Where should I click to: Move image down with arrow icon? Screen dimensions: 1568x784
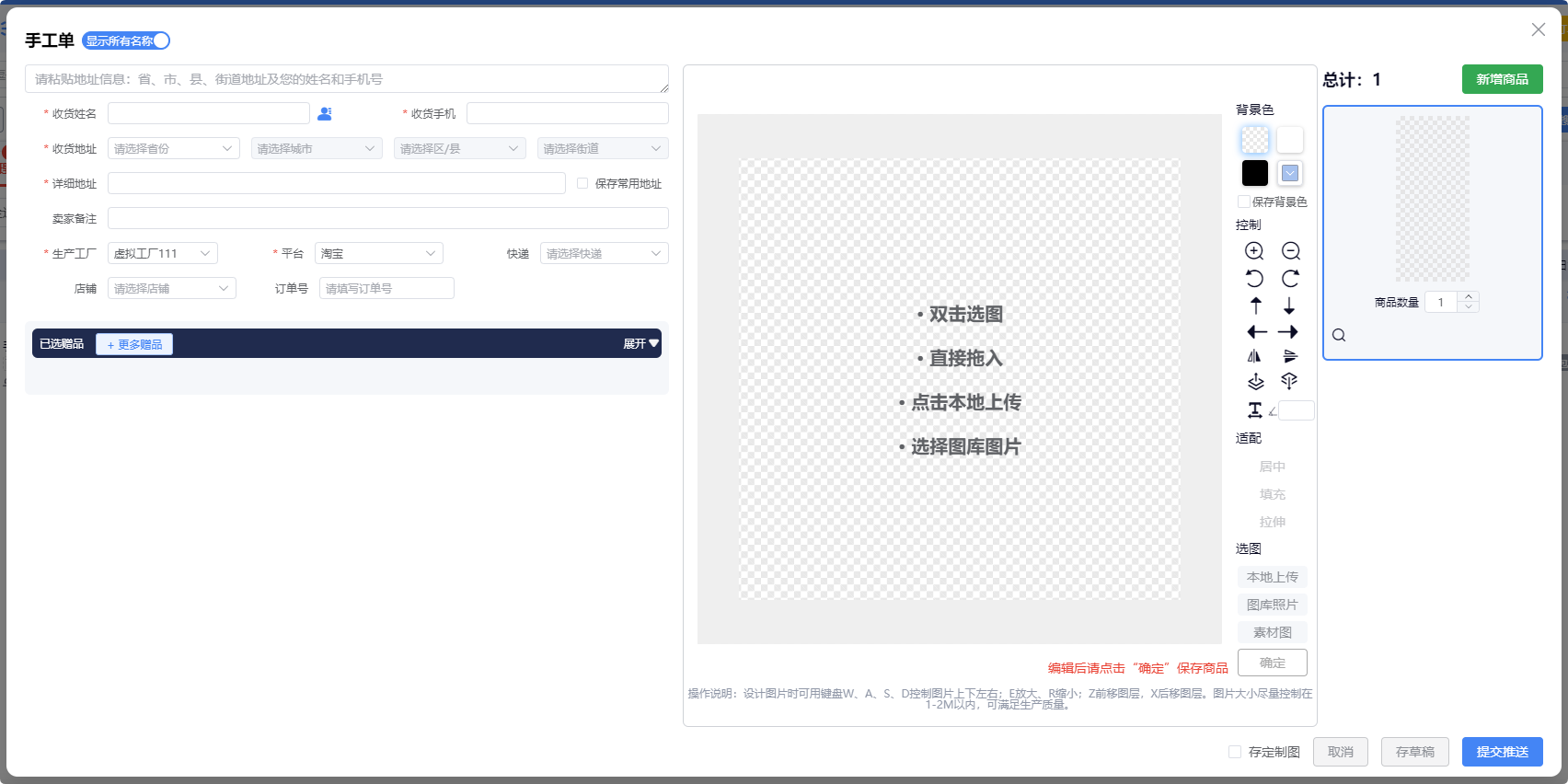(x=1289, y=306)
